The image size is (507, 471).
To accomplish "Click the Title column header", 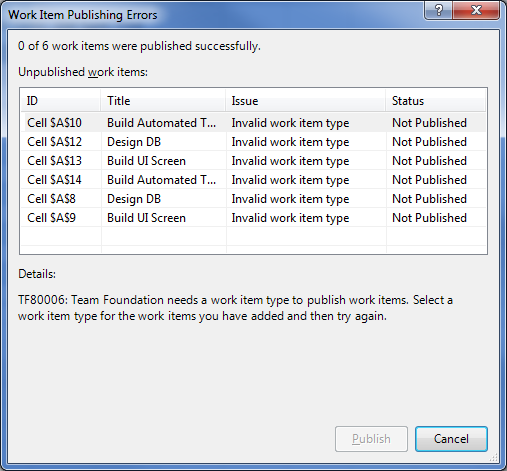I will click(163, 101).
